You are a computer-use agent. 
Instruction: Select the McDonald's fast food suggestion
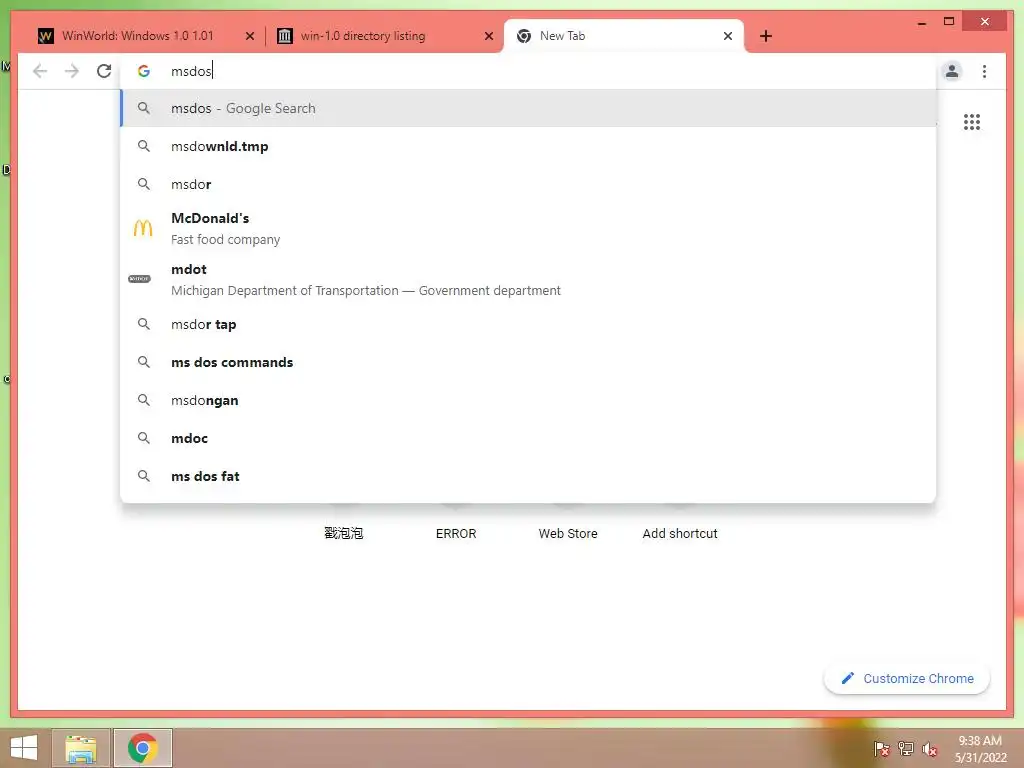tap(528, 229)
